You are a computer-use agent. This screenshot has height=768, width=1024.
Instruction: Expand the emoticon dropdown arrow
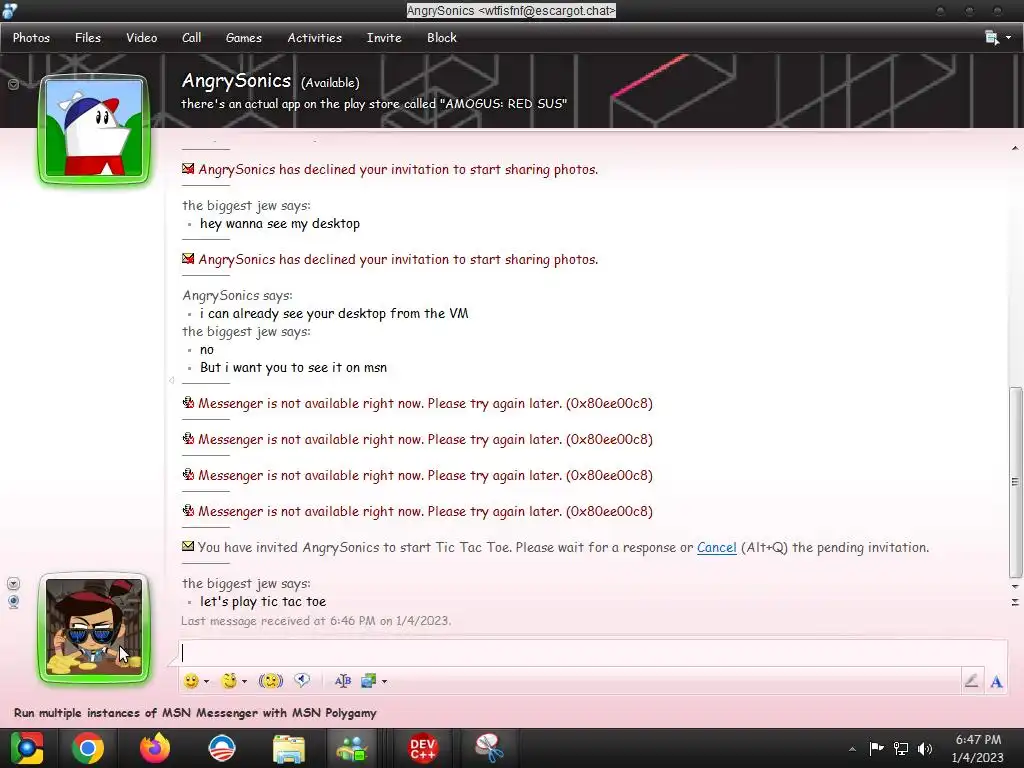pos(206,682)
